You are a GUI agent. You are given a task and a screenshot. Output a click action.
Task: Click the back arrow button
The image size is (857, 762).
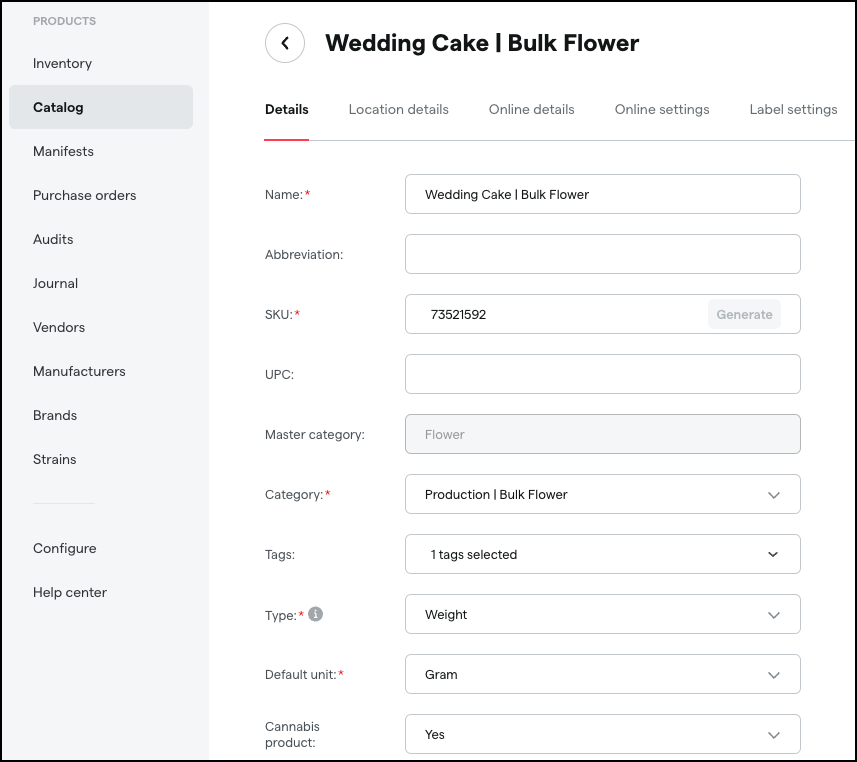tap(285, 43)
